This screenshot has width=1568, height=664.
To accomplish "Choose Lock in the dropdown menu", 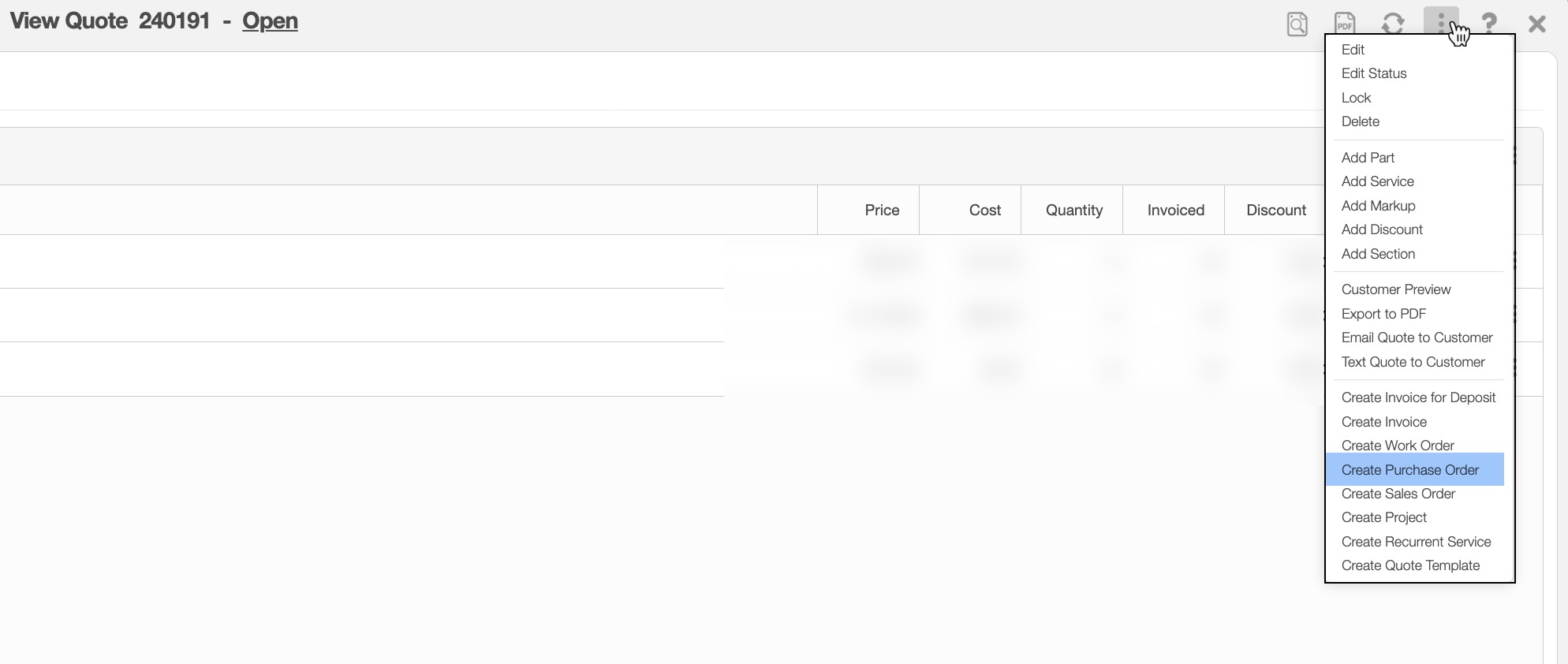I will tap(1356, 98).
